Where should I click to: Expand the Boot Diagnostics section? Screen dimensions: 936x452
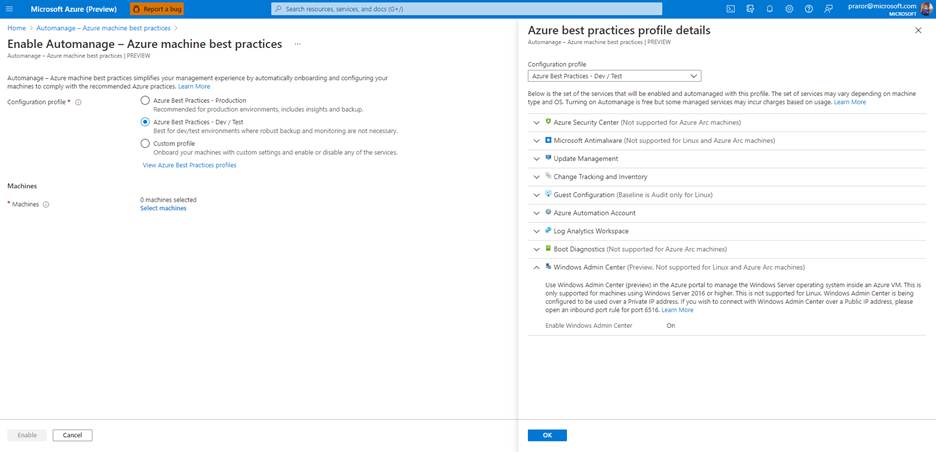click(536, 249)
